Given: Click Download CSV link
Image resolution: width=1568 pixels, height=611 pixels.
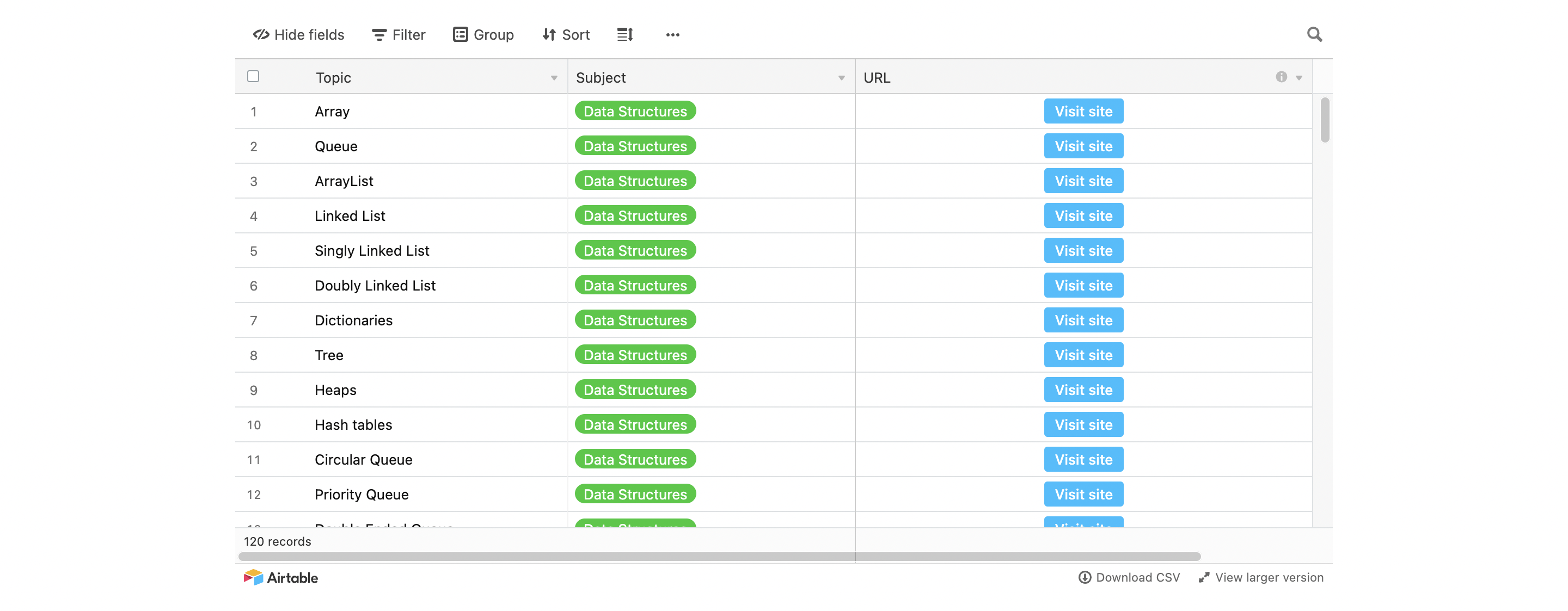Looking at the screenshot, I should pos(1129,577).
